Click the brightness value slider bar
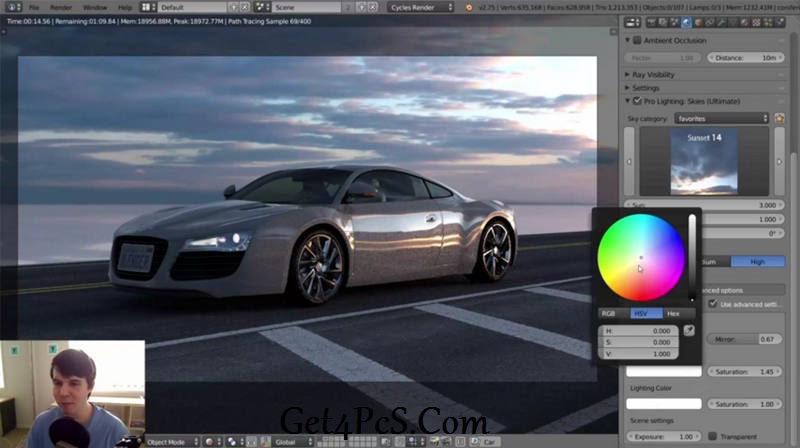The width and height of the screenshot is (800, 448). (x=692, y=257)
